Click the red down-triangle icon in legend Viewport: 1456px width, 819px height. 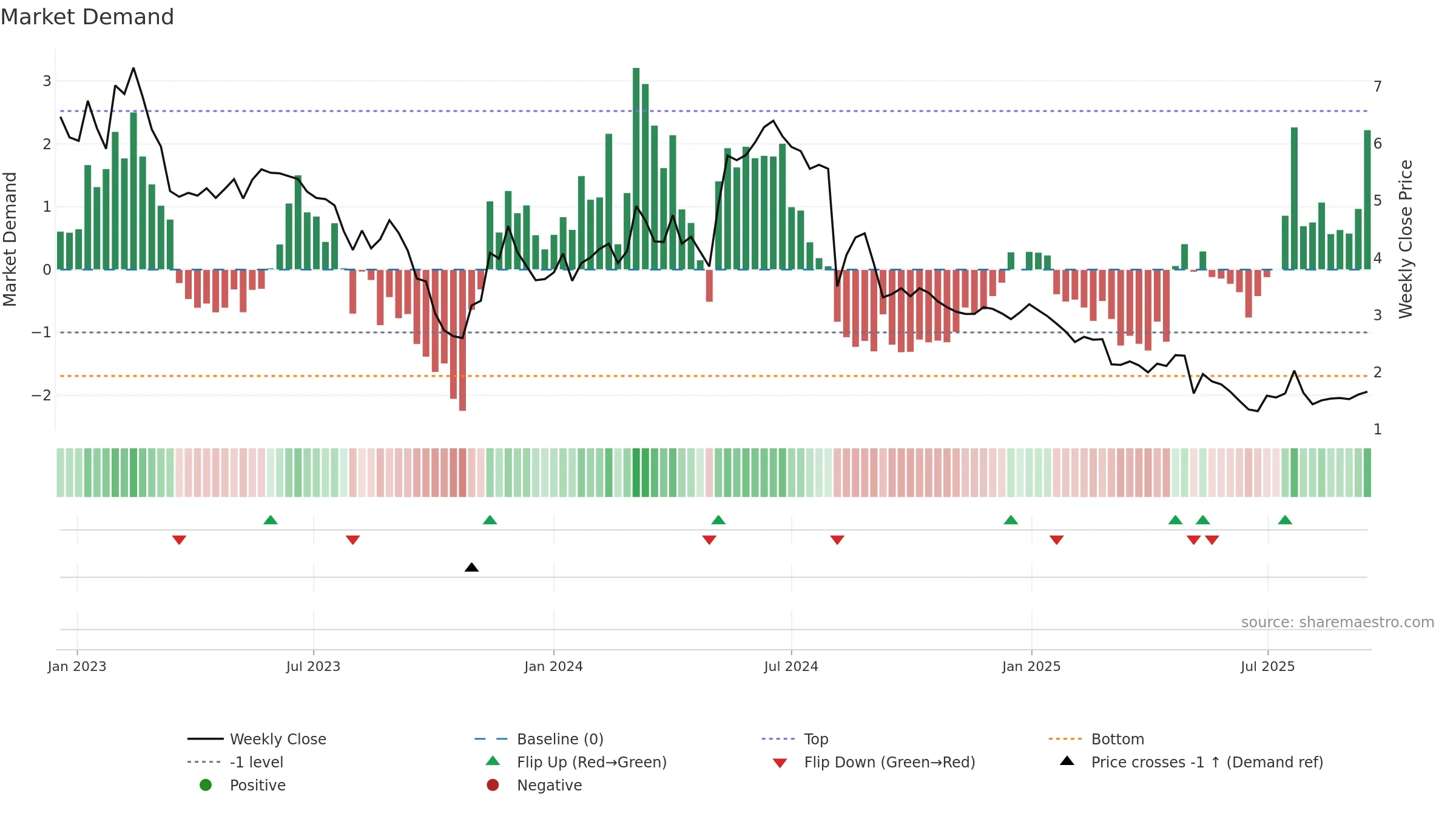[x=780, y=763]
